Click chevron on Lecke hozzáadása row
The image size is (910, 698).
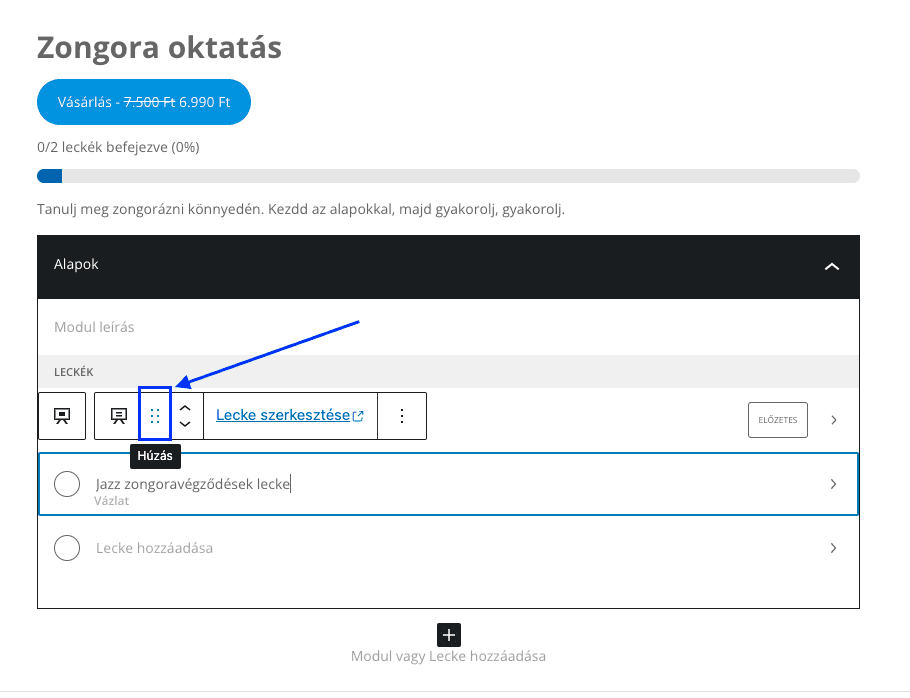tap(833, 548)
